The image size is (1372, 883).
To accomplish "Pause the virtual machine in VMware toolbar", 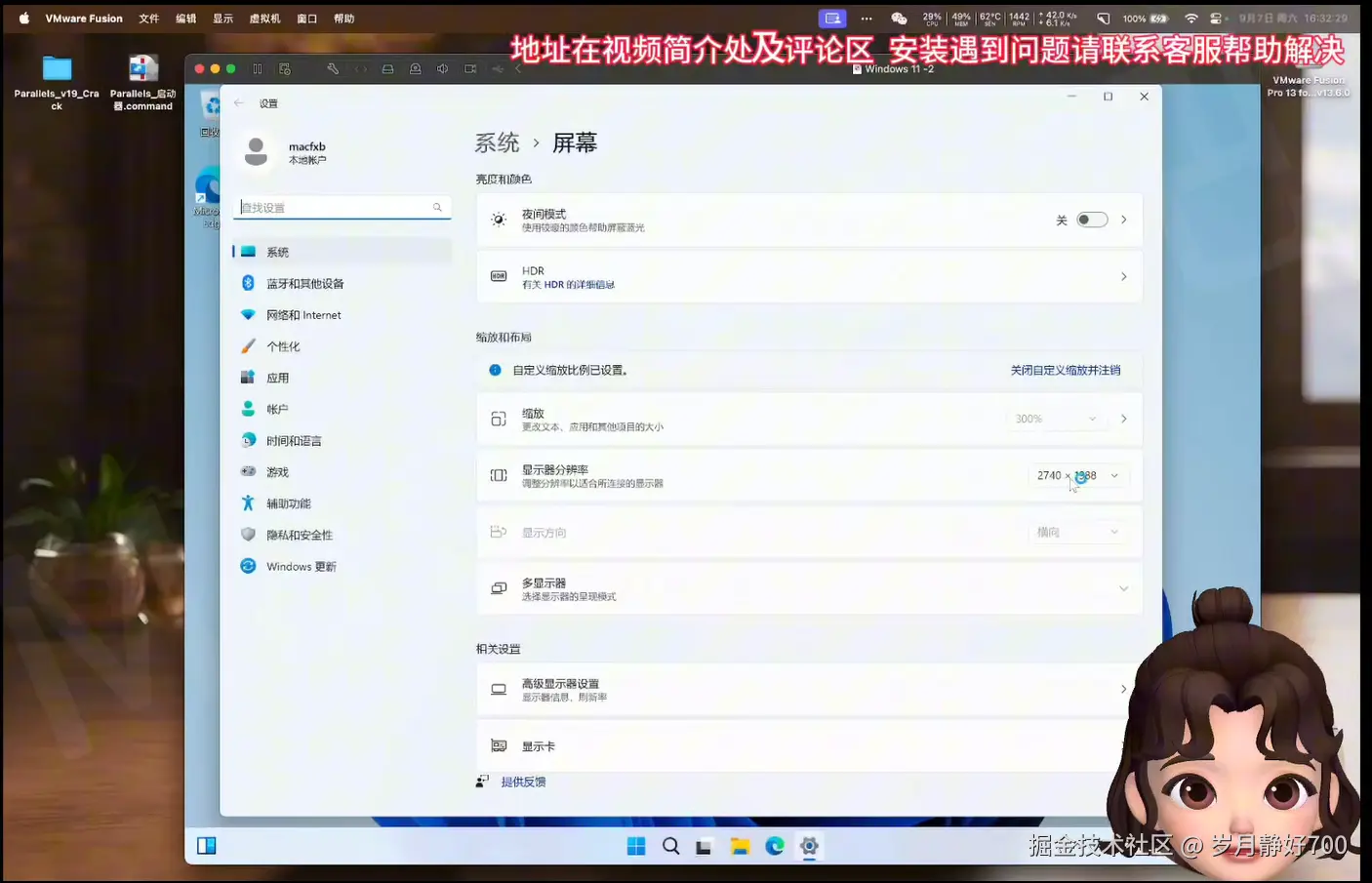I will coord(259,68).
